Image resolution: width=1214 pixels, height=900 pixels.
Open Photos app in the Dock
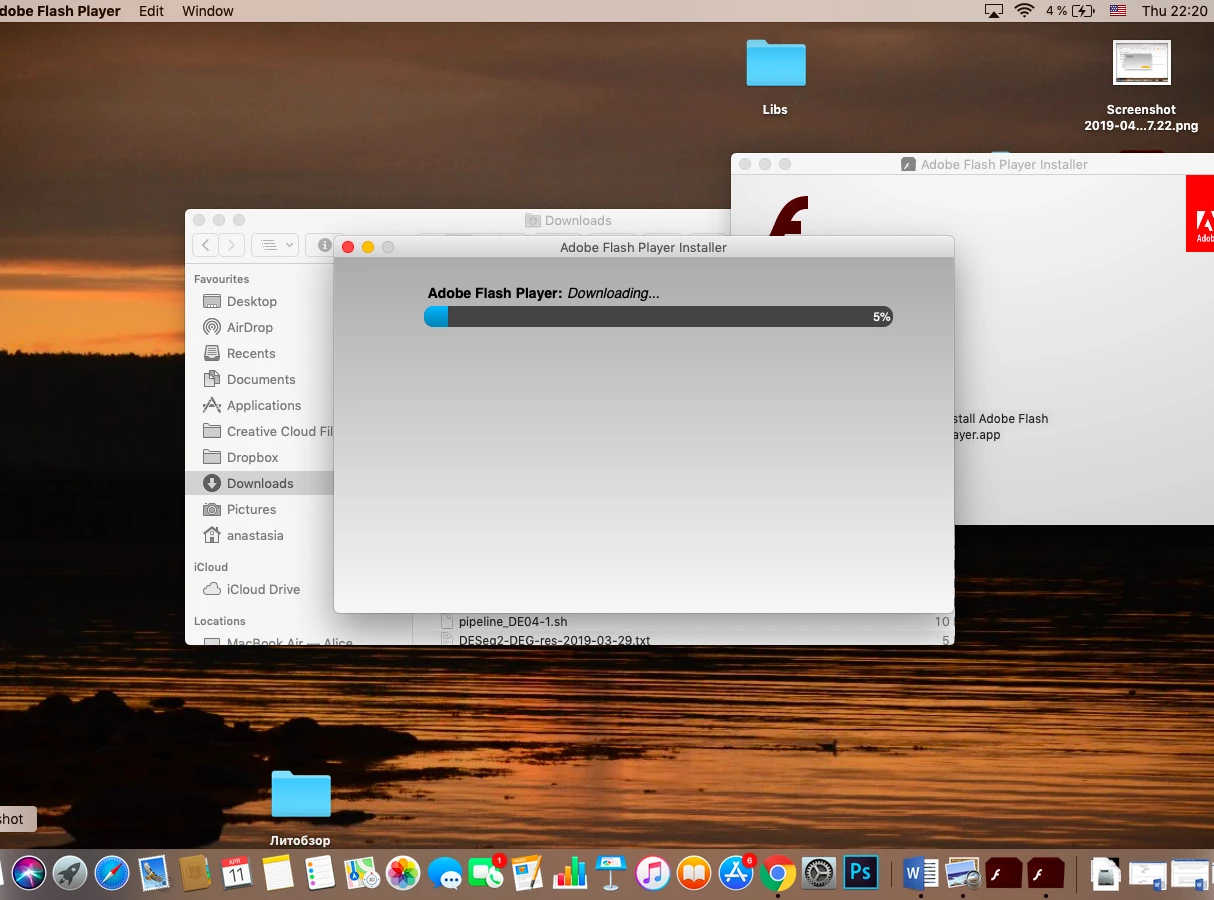point(403,873)
